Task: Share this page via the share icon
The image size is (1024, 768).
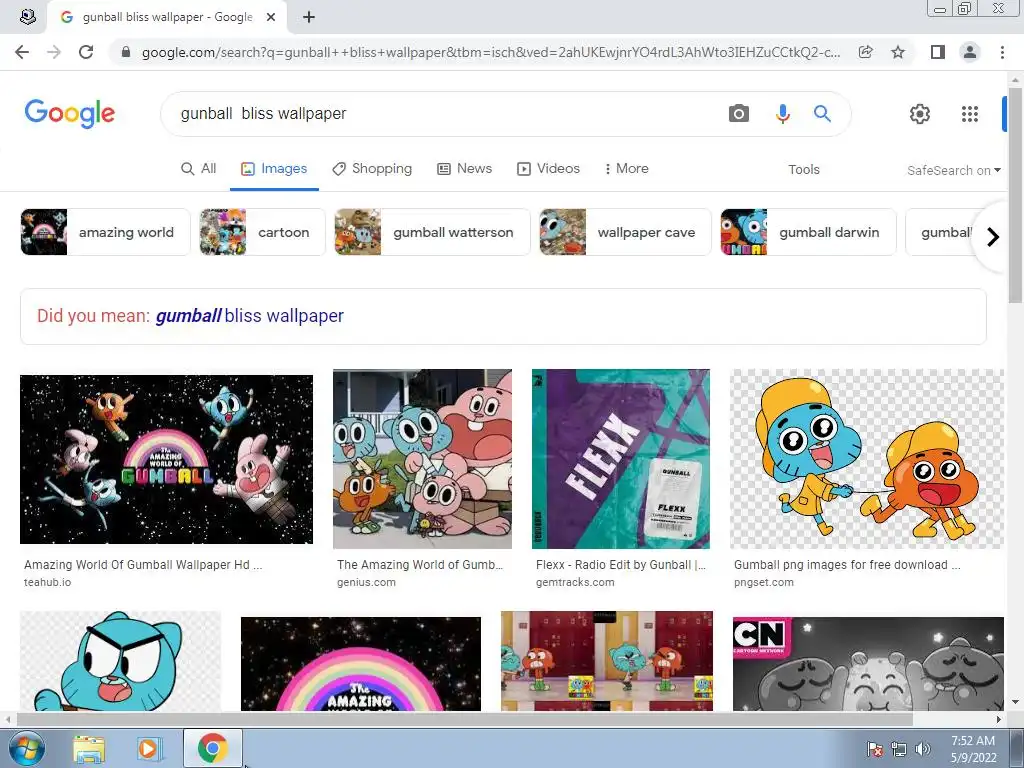Action: [x=865, y=52]
